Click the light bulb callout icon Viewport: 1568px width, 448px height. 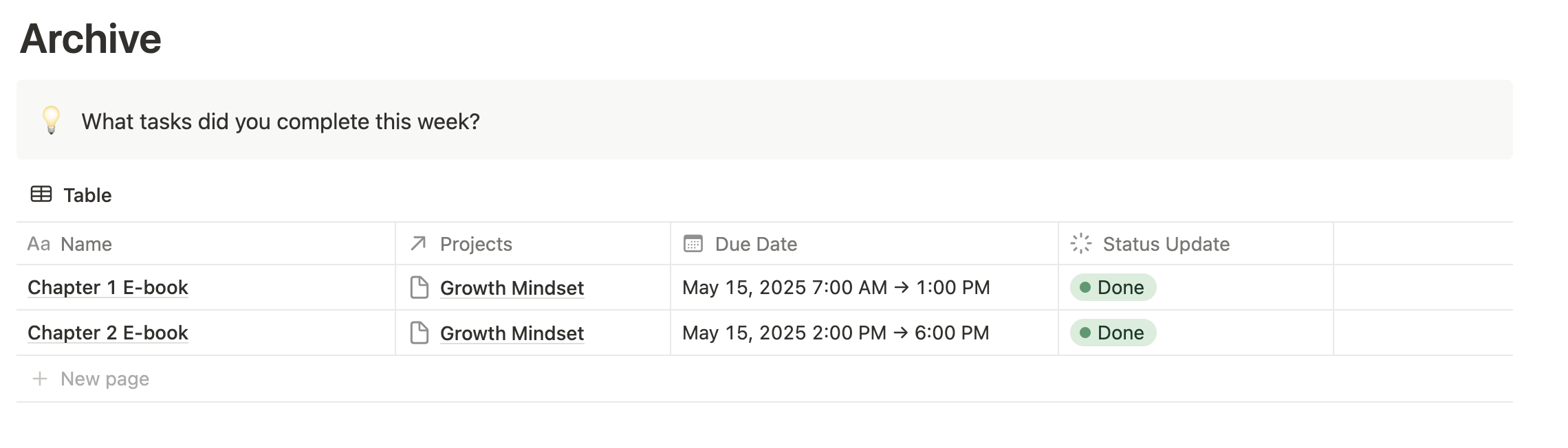point(52,120)
